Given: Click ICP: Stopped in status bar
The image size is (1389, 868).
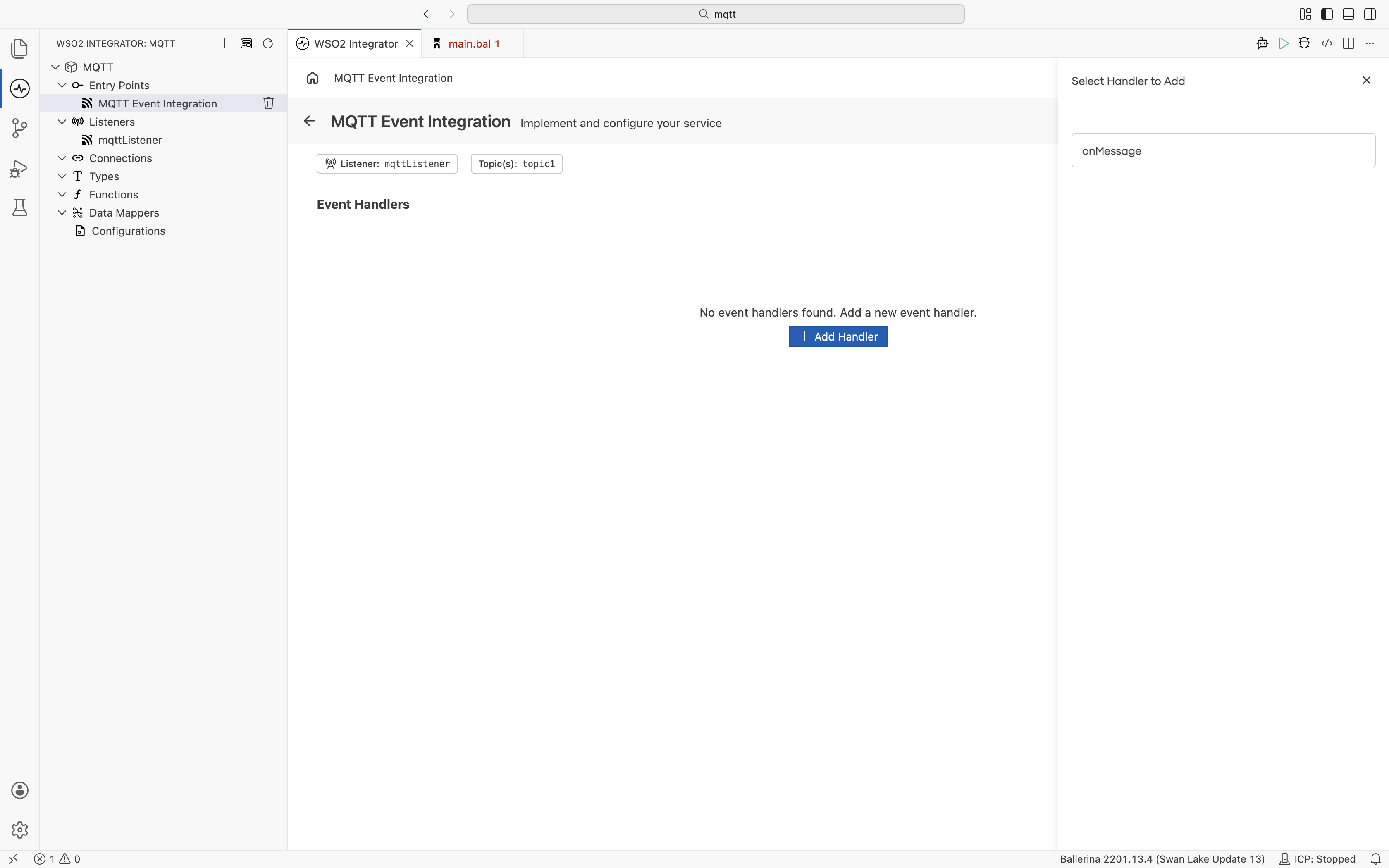Looking at the screenshot, I should 1317,859.
